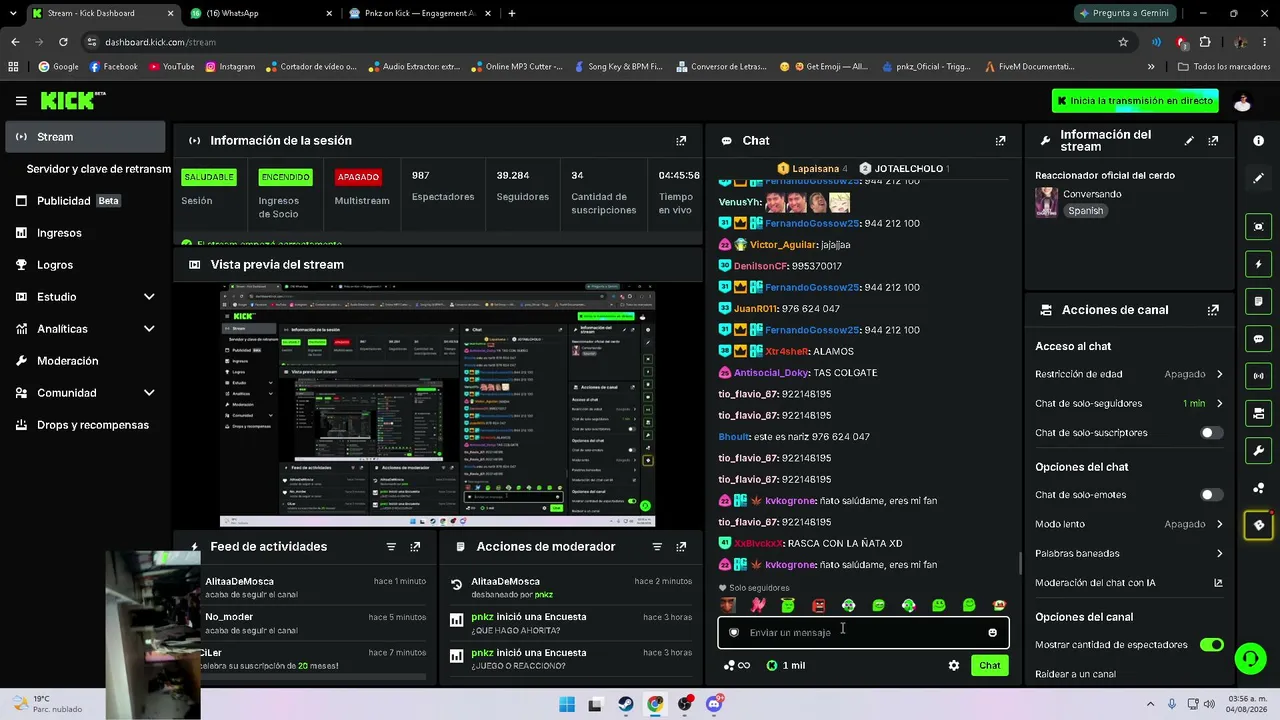The width and height of the screenshot is (1280, 720).
Task: Toggle the broadcast signal widget icon
Action: [1258, 376]
